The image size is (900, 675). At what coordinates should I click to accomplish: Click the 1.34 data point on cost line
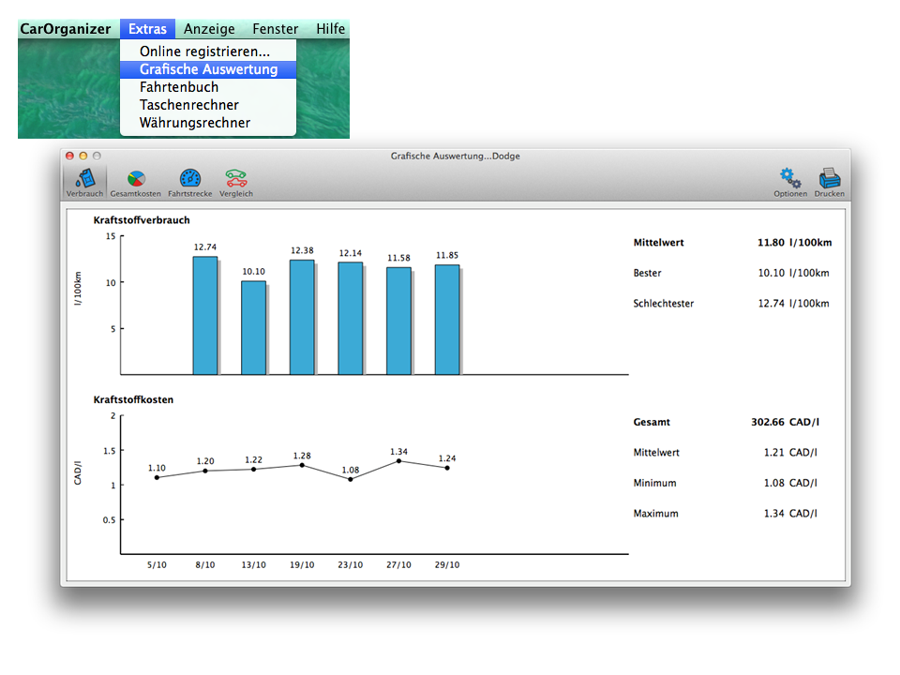tap(399, 461)
